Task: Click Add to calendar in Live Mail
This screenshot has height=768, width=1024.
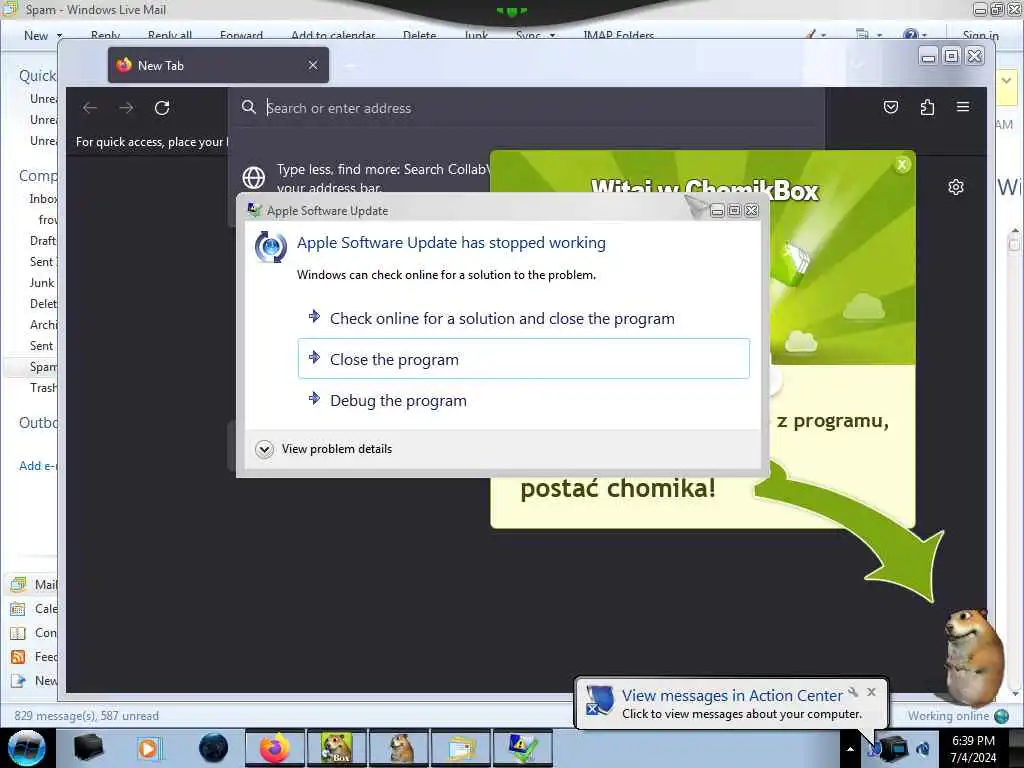Action: [x=333, y=35]
